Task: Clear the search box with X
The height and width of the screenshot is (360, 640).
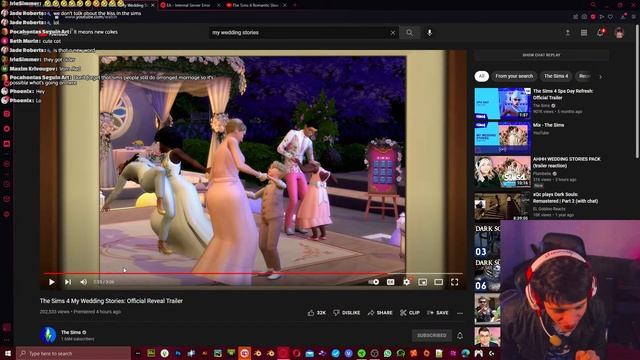Action: click(393, 33)
